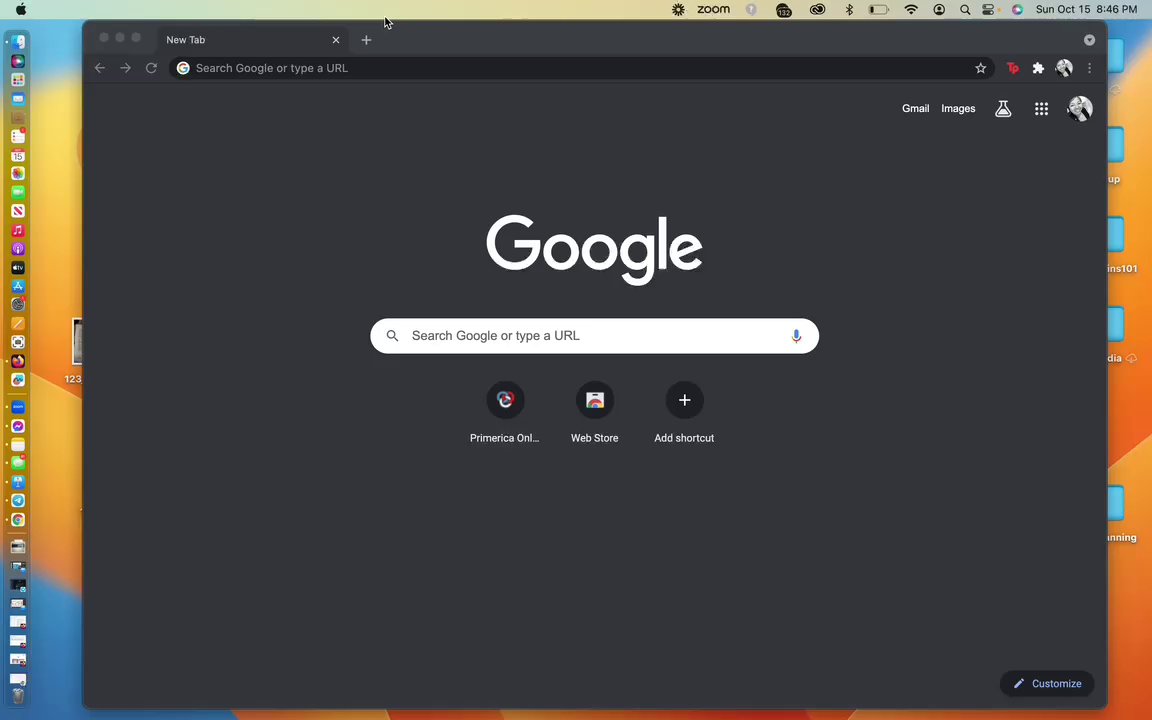Click the Google search box

click(x=594, y=336)
